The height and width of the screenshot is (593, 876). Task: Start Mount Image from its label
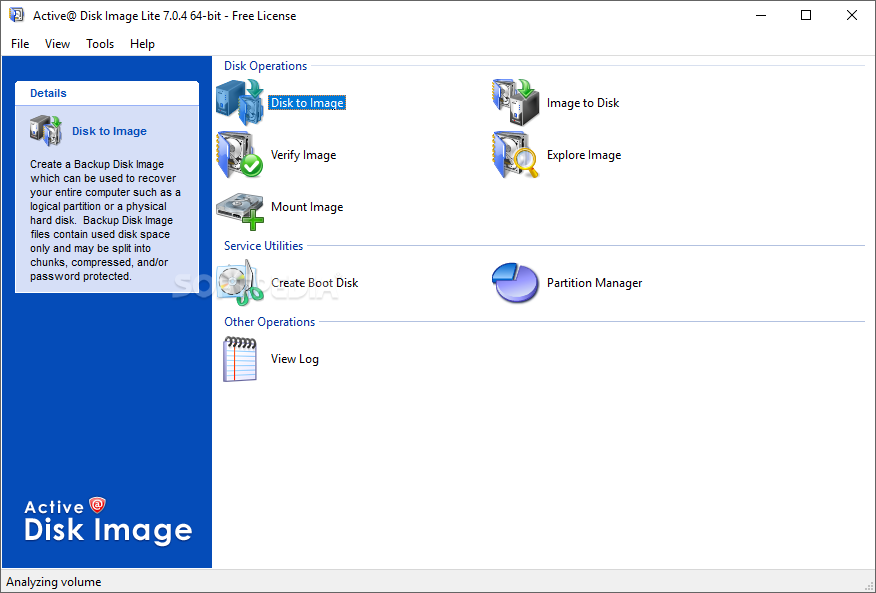click(307, 207)
